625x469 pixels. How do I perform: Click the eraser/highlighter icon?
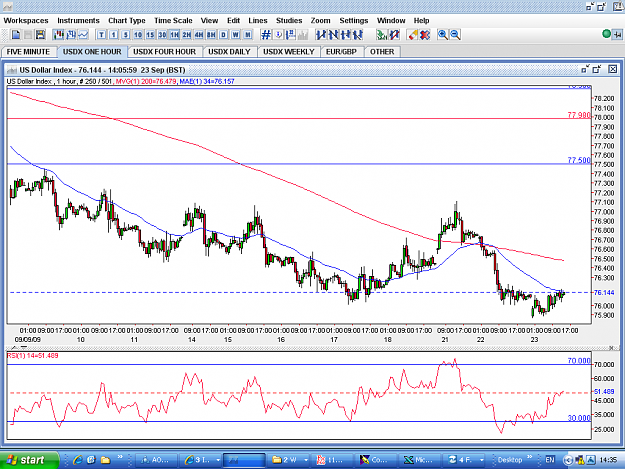pos(413,35)
